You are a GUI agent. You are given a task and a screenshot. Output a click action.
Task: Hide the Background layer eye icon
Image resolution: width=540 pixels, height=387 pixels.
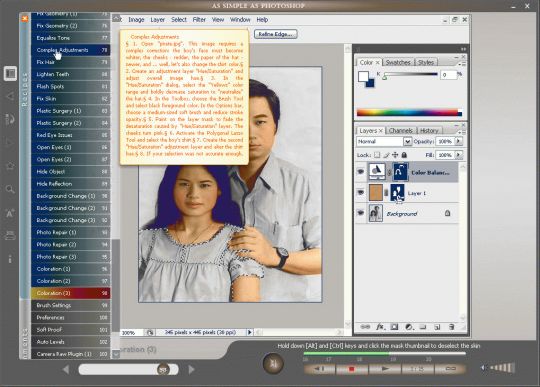tap(361, 213)
